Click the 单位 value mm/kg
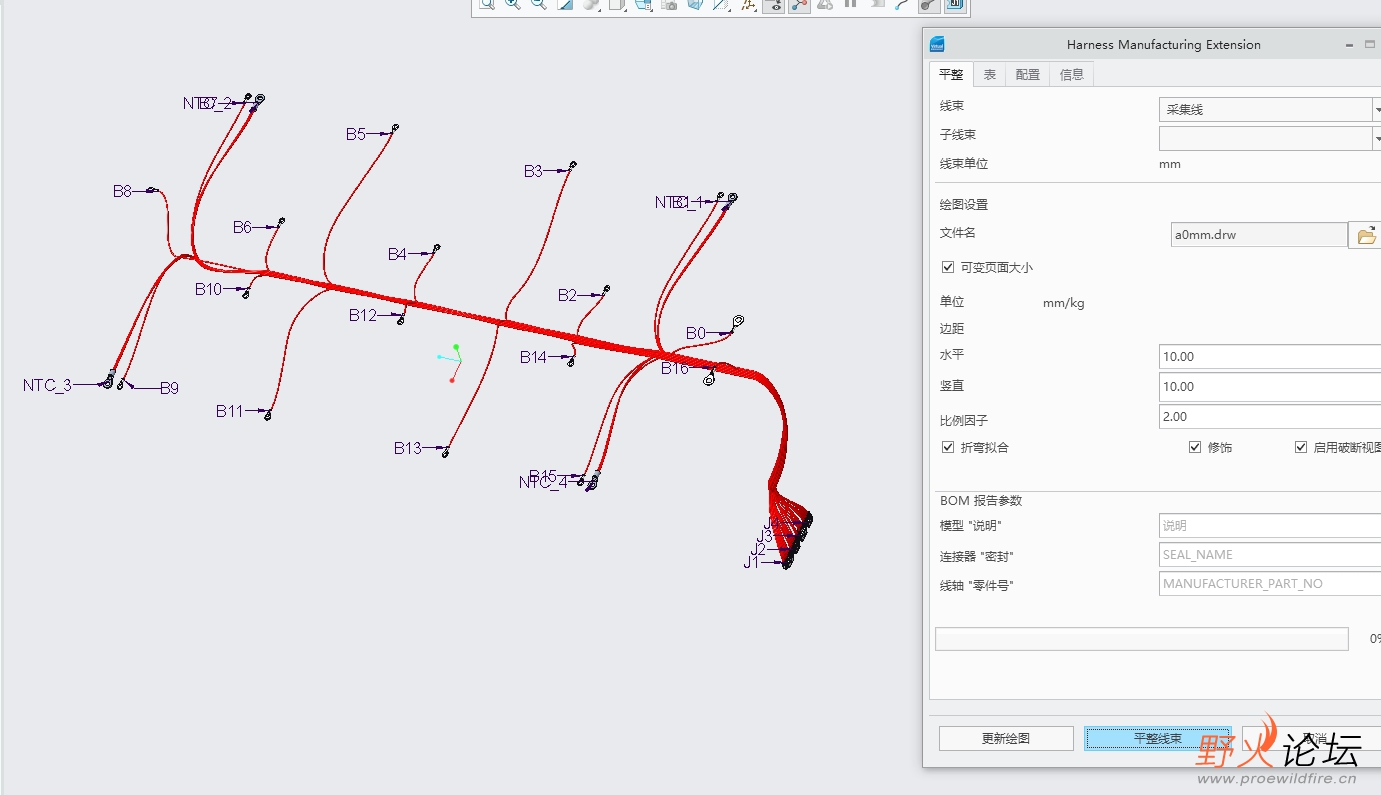The image size is (1381, 795). 1063,302
